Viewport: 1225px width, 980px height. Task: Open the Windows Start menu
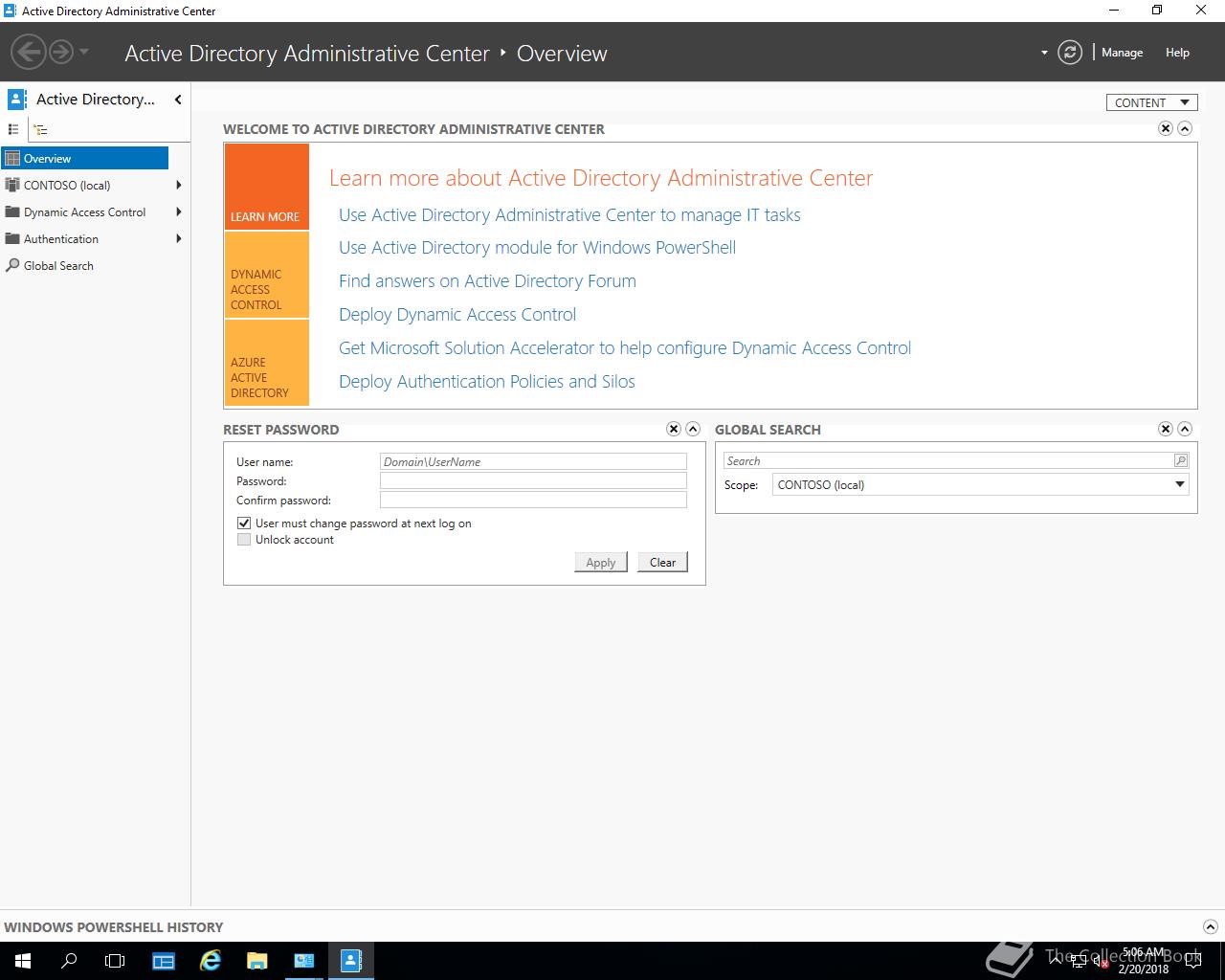tap(22, 961)
